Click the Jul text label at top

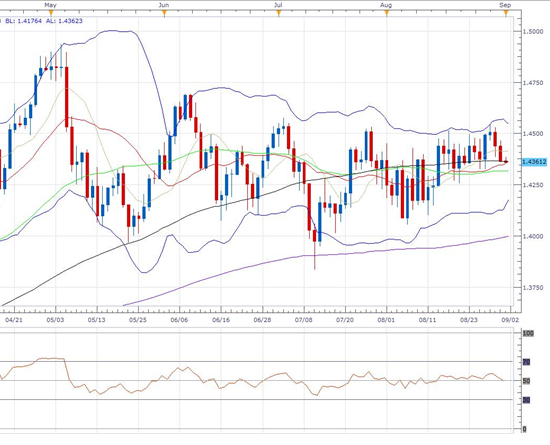tap(278, 5)
